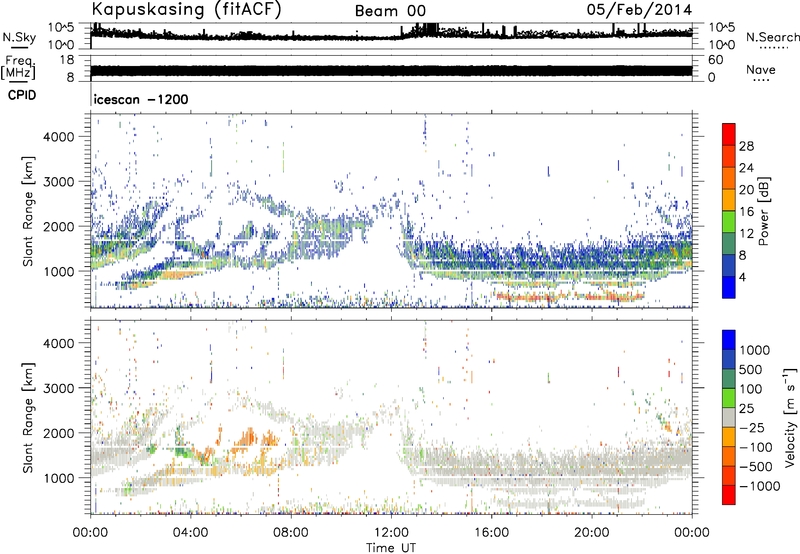Click the '4000' range tick of the power panel

coord(59,137)
